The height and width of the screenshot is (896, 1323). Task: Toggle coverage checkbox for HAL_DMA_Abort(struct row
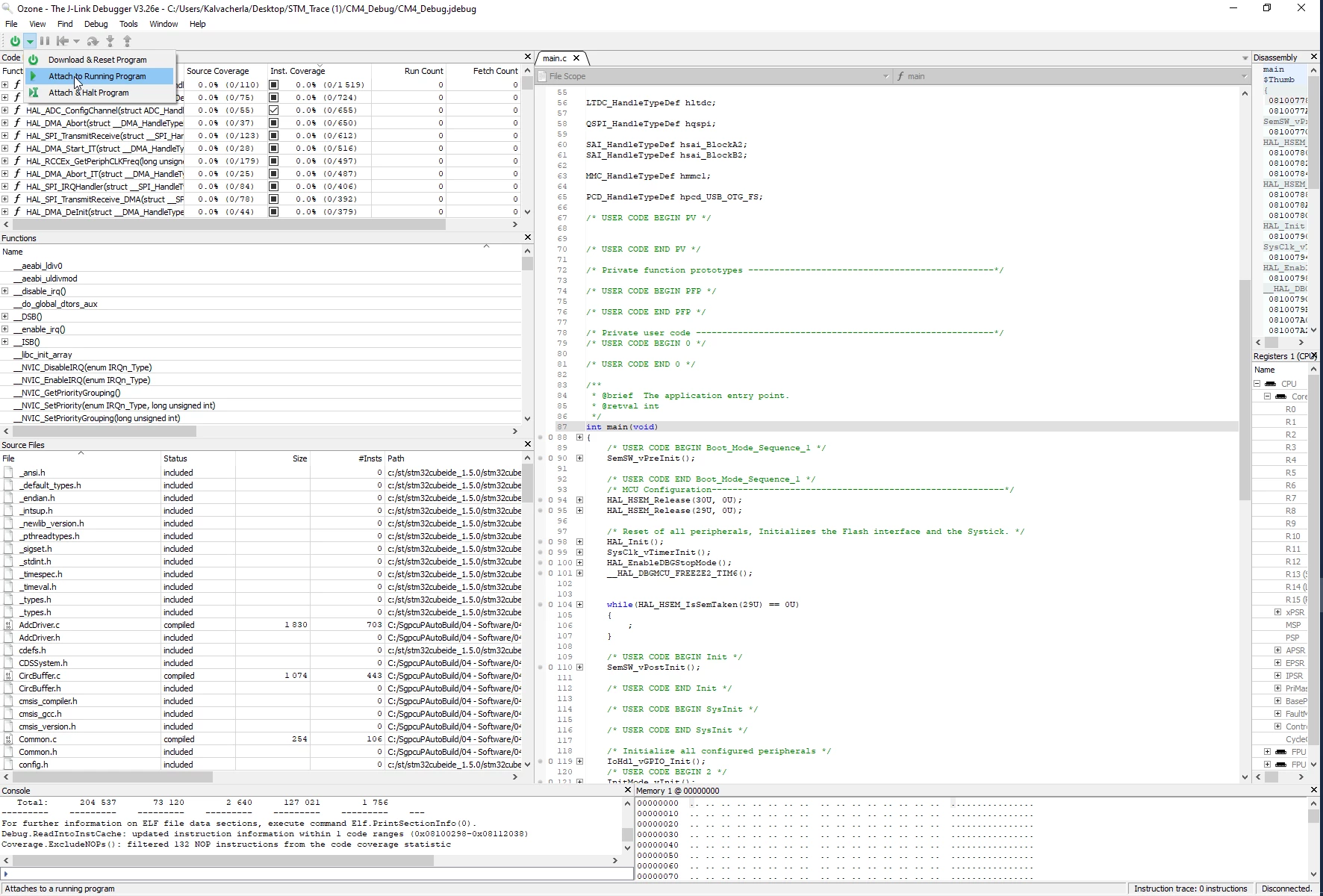pyautogui.click(x=274, y=122)
